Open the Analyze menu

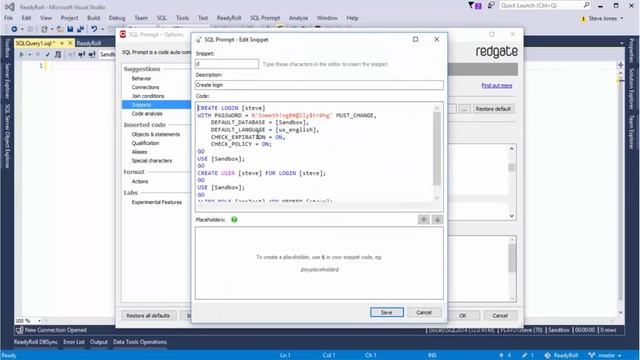pyautogui.click(x=298, y=18)
